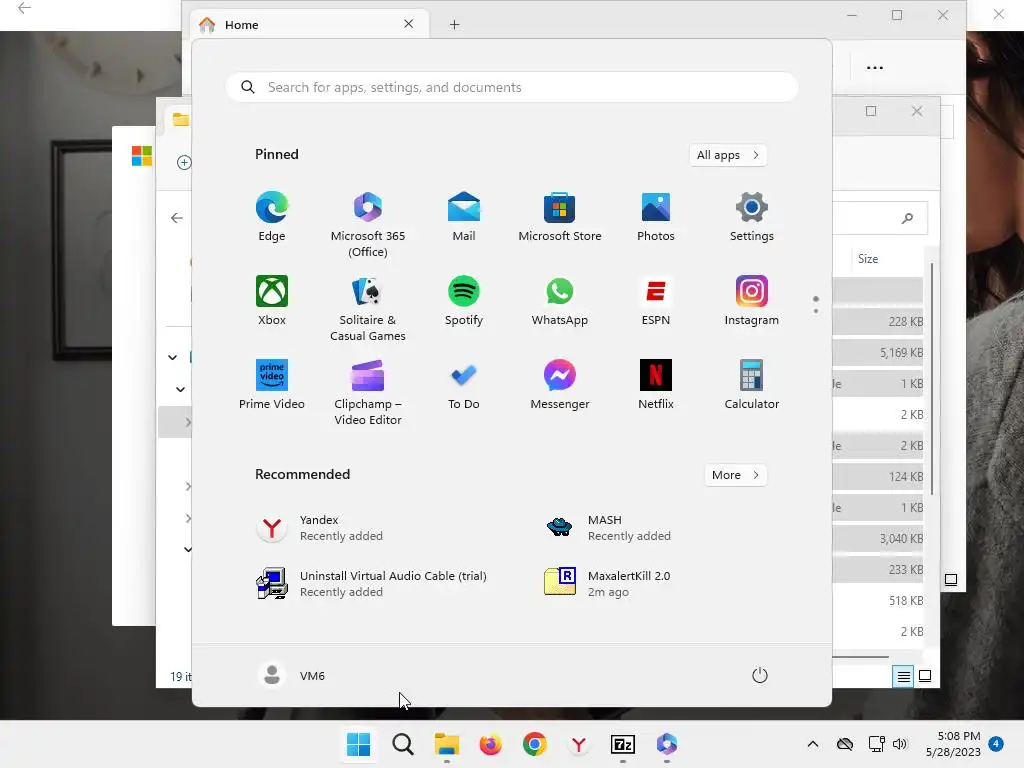Open the clock showing 5:08 PM

[x=953, y=744]
